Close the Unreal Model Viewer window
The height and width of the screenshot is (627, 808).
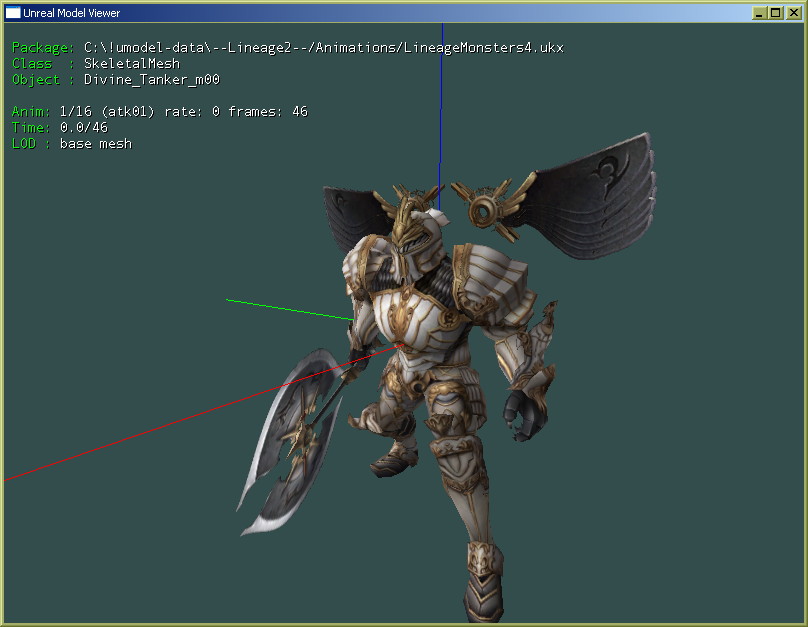coord(793,13)
